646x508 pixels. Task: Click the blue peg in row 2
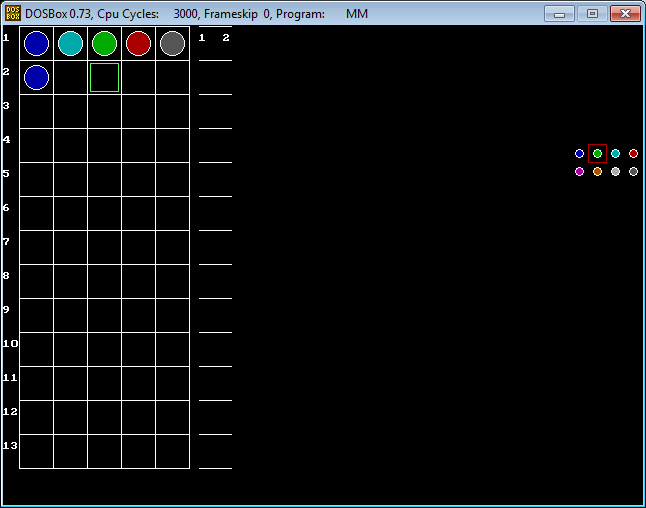coord(37,78)
